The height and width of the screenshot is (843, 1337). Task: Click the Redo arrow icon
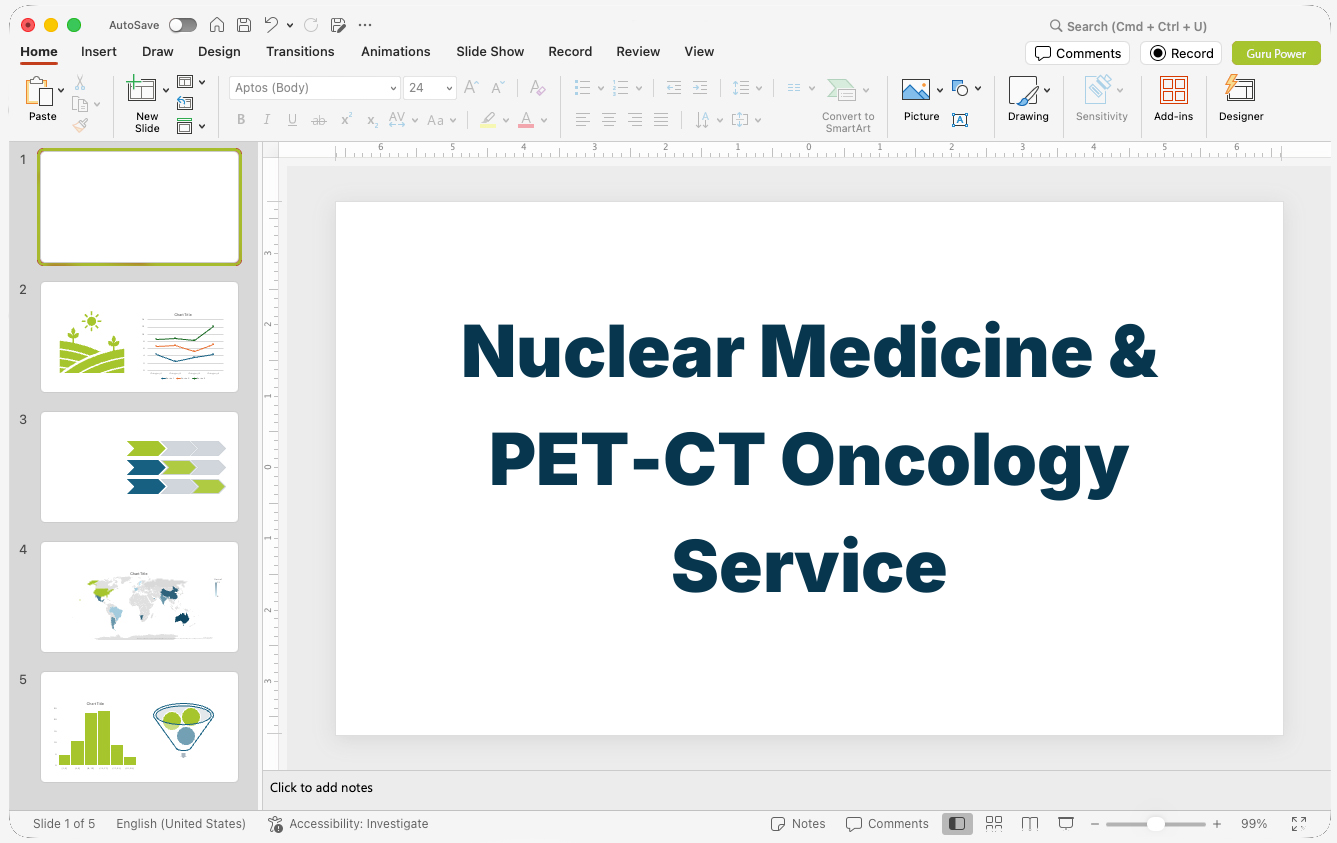(x=311, y=25)
